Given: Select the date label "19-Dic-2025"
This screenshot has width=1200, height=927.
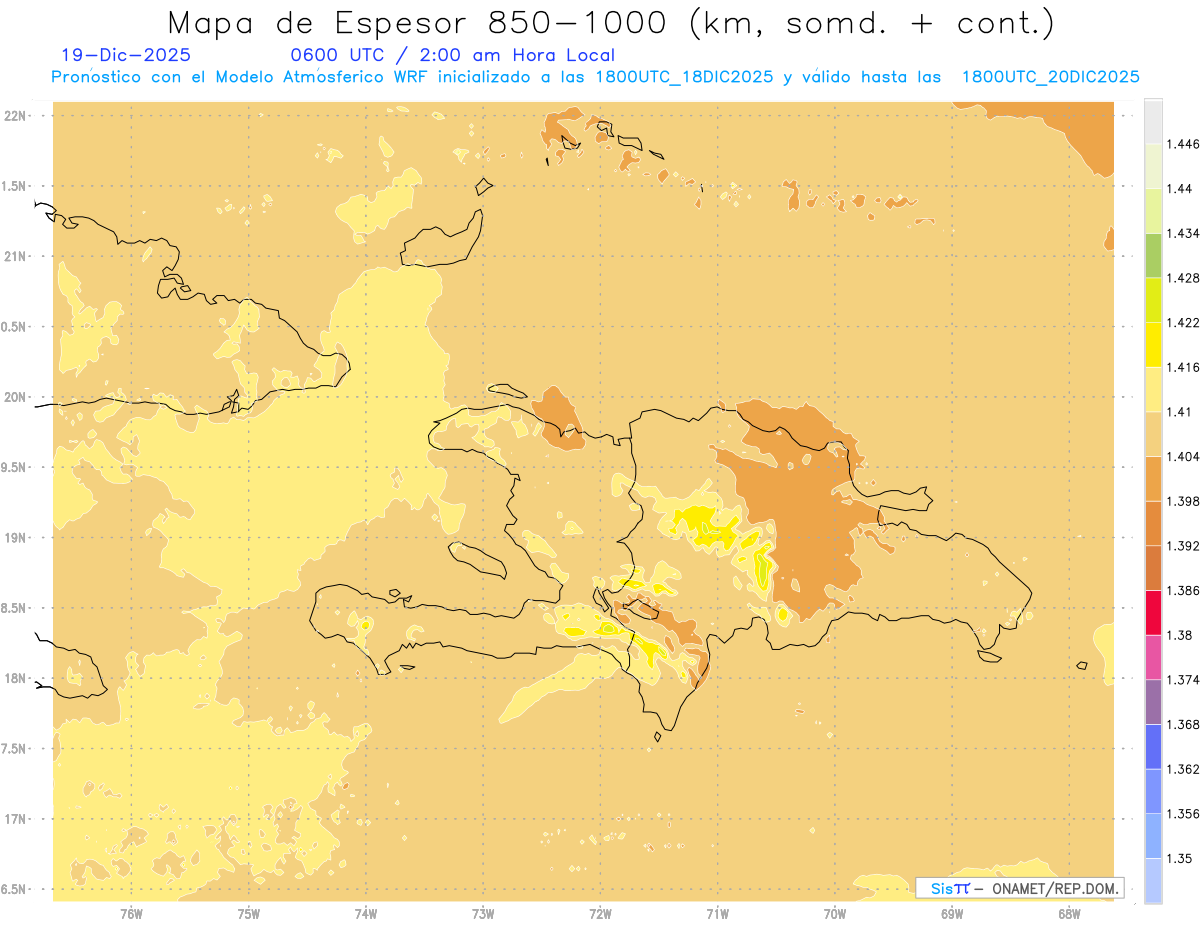Looking at the screenshot, I should tap(126, 55).
